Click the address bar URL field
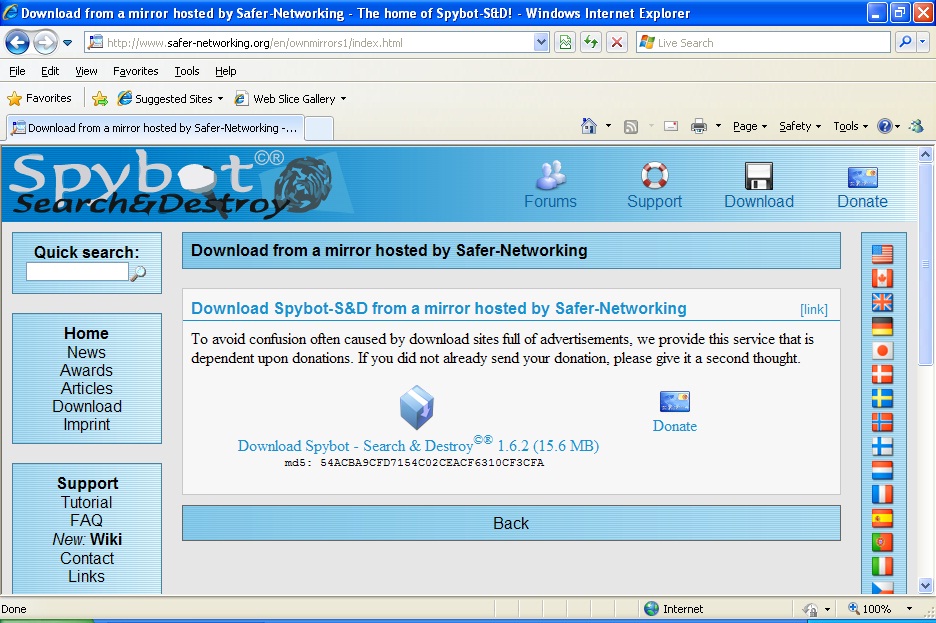 [310, 43]
